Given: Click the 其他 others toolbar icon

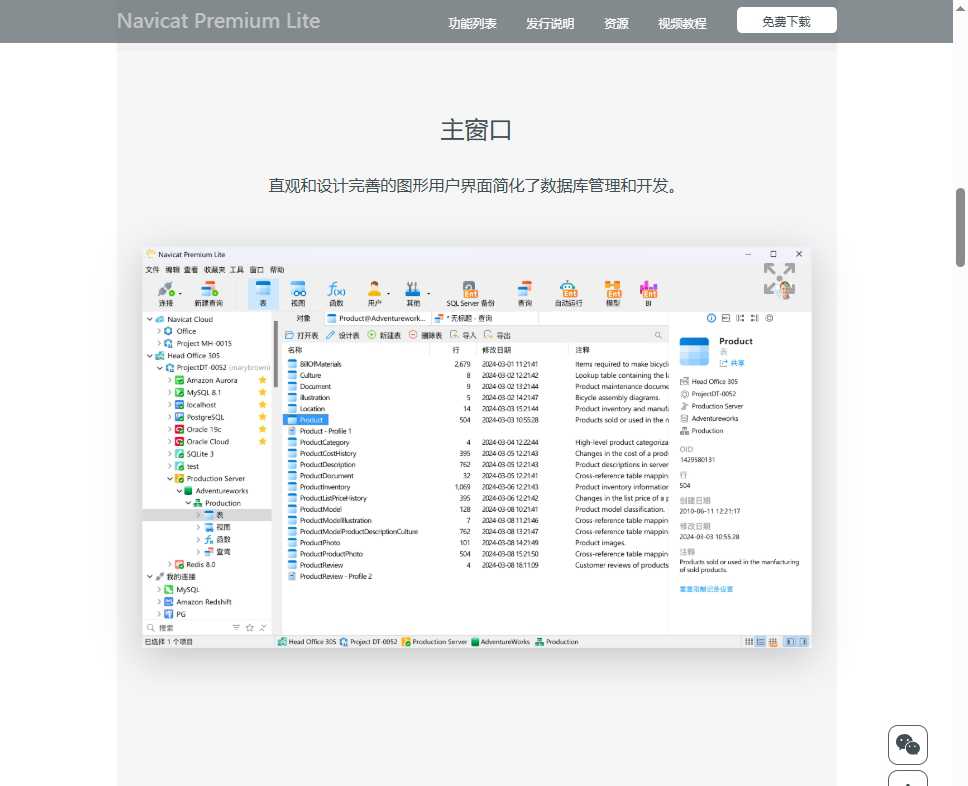Looking at the screenshot, I should click(412, 293).
